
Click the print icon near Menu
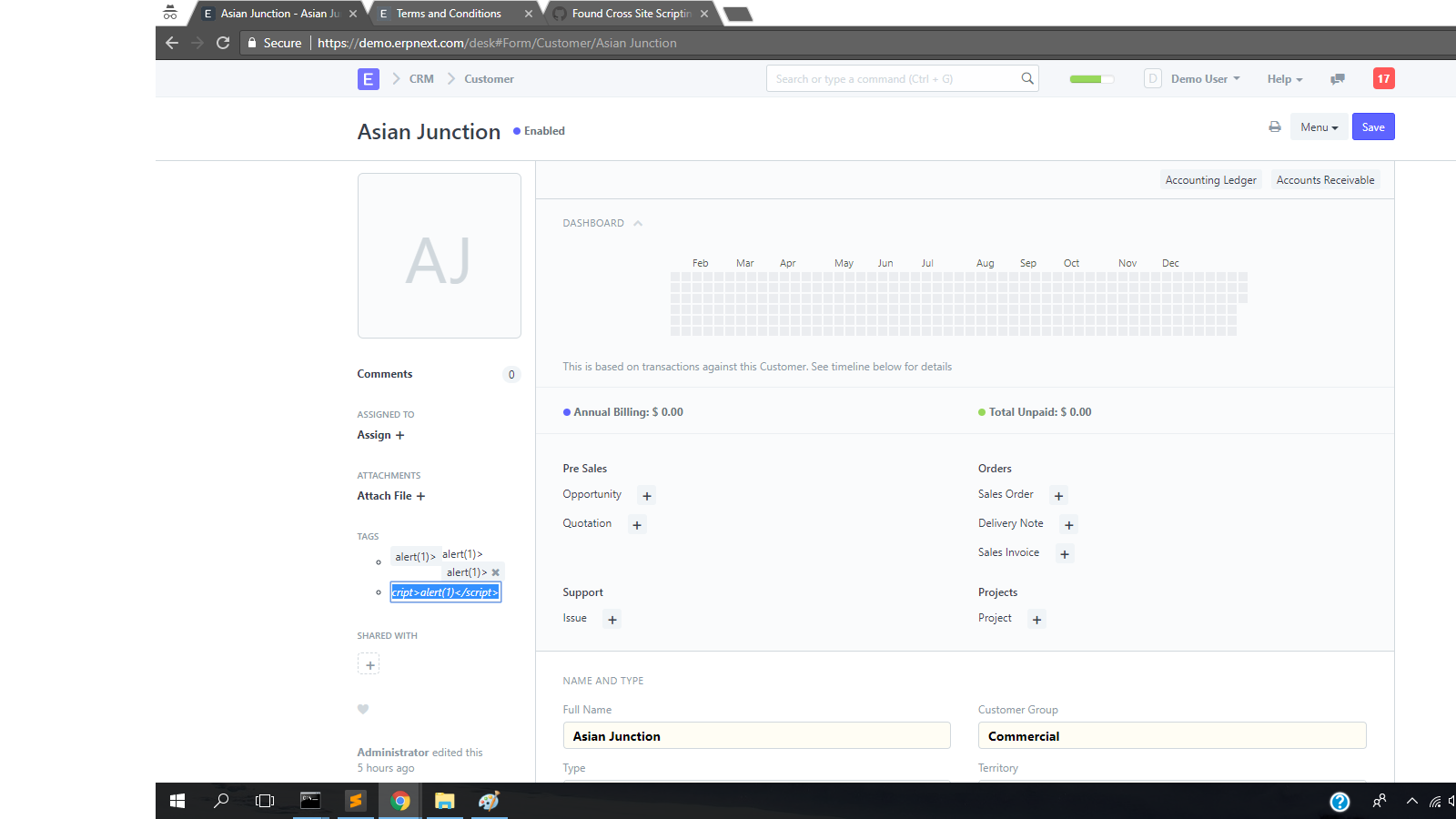(1274, 126)
